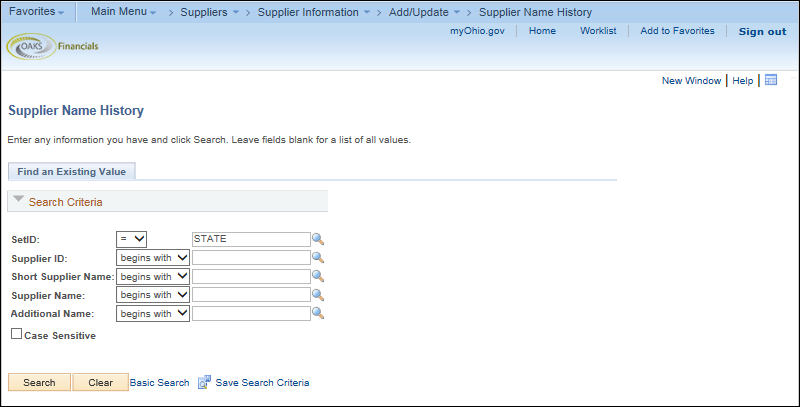The width and height of the screenshot is (800, 407).
Task: Click the Save Search Criteria icon
Action: click(205, 383)
